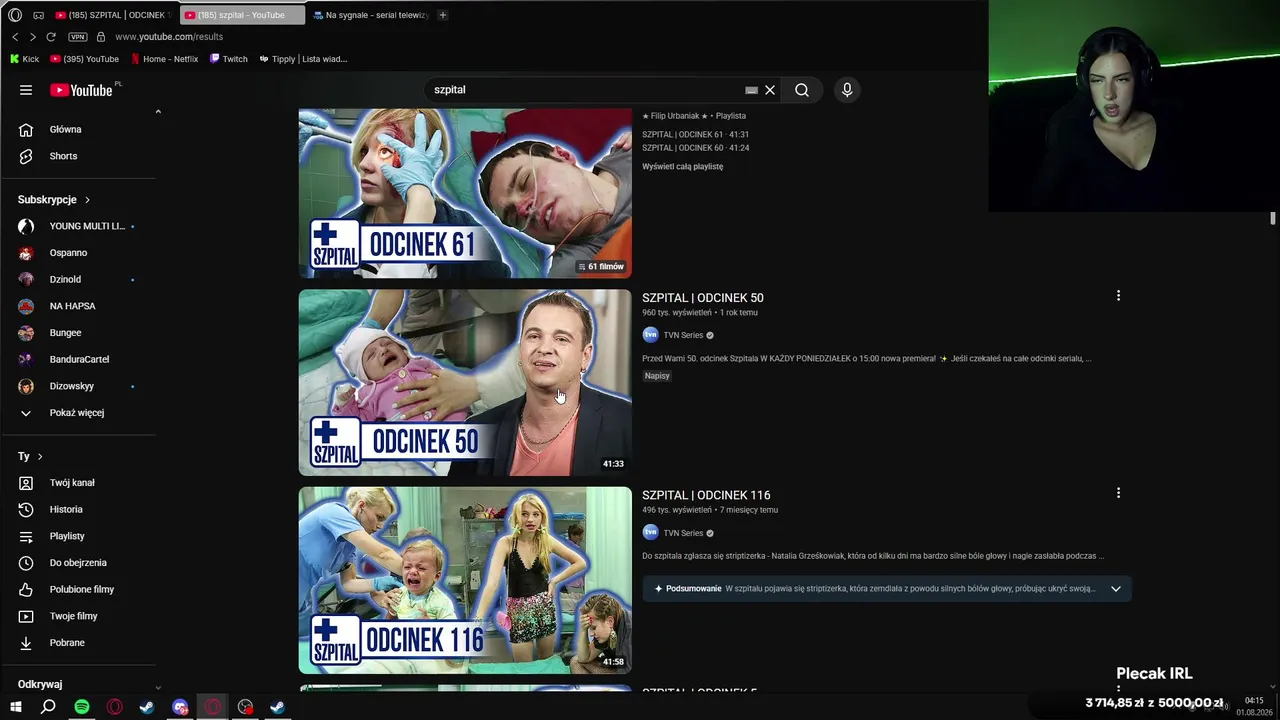Open the YouTube guide hamburger menu

click(26, 90)
